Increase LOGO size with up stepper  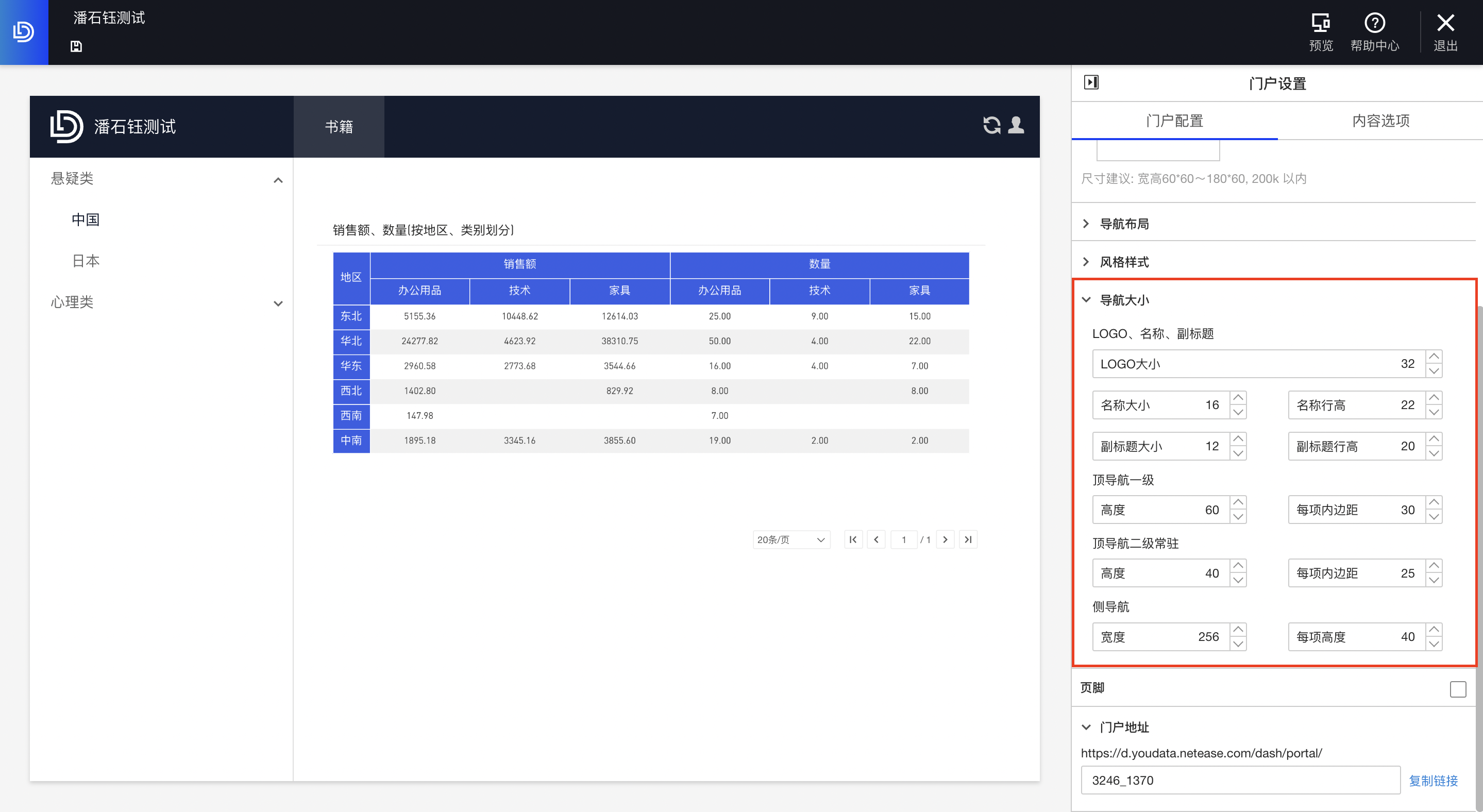[x=1434, y=357]
